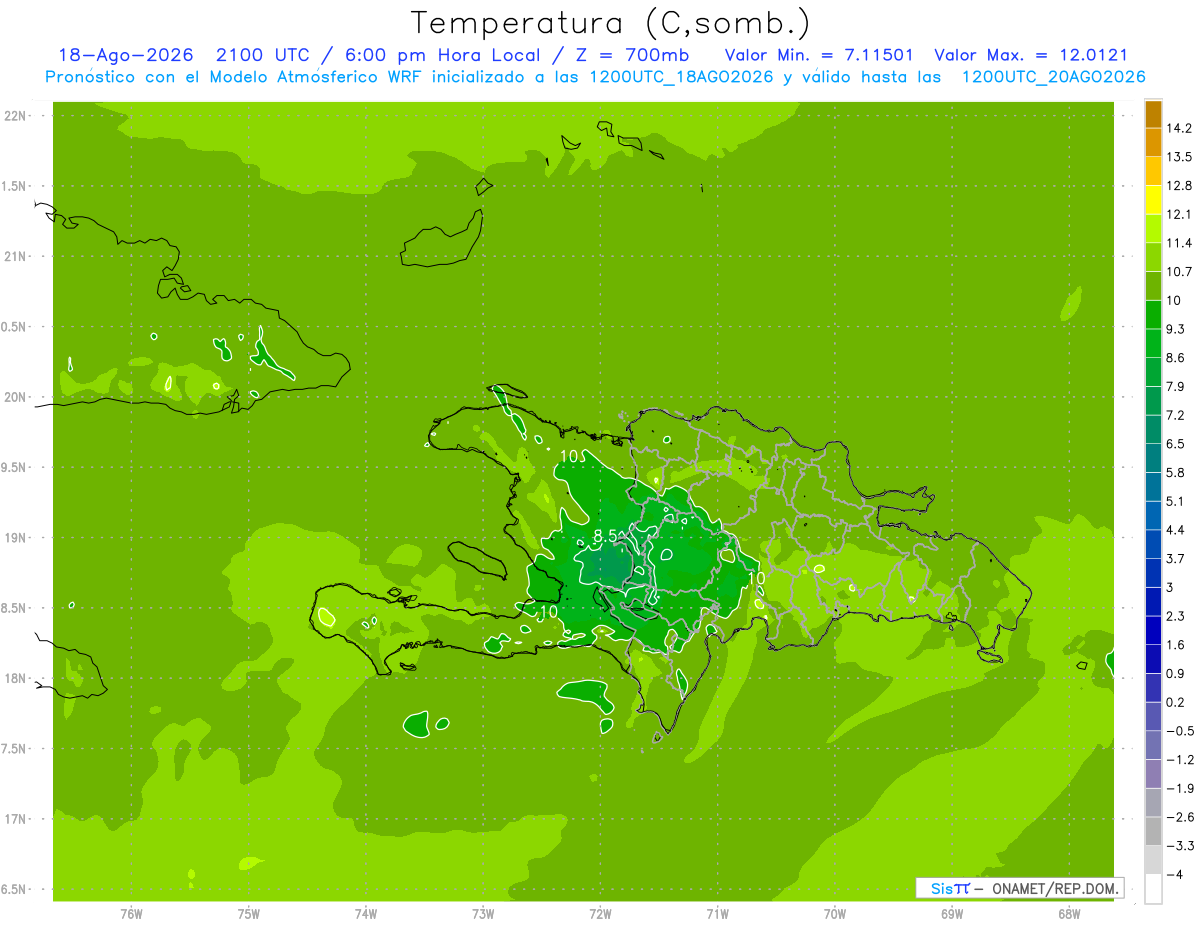
Task: Click the '69W' longitude label
Action: [952, 913]
